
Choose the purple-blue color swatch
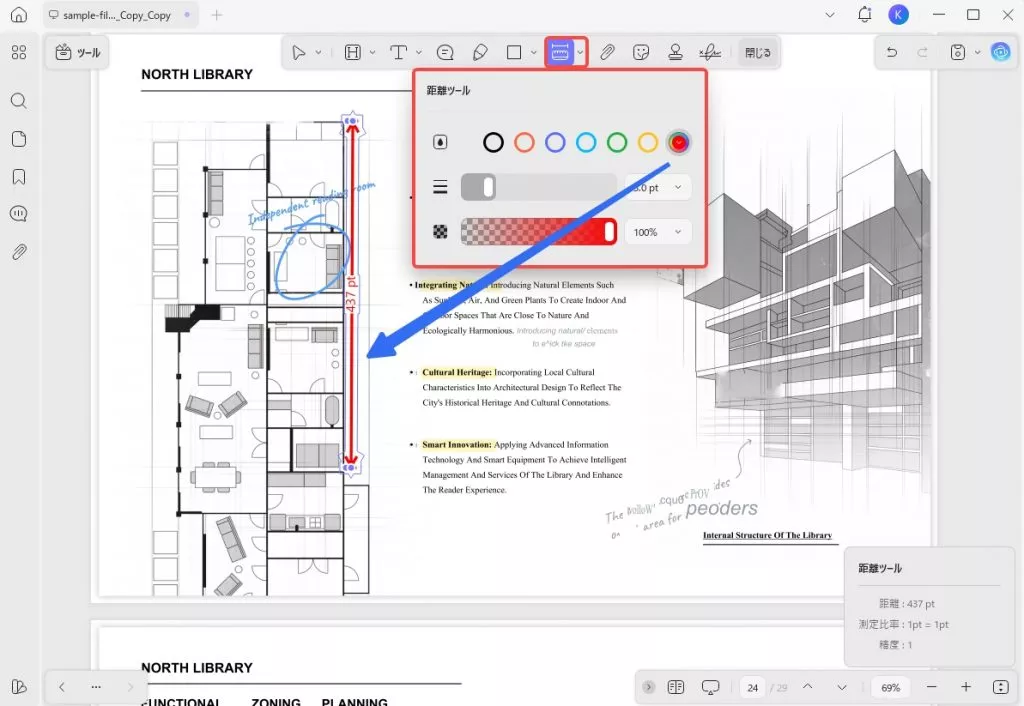point(555,142)
